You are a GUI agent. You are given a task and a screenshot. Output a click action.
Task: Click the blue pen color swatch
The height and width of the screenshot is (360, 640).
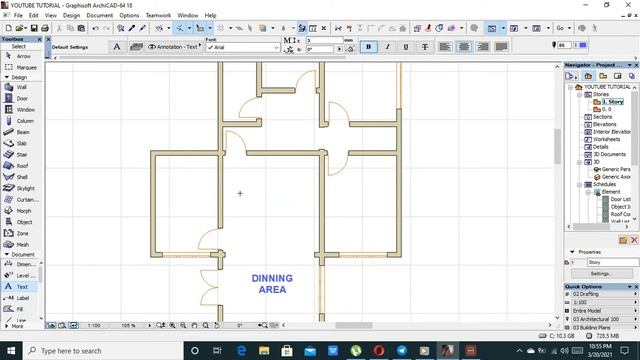coord(582,45)
